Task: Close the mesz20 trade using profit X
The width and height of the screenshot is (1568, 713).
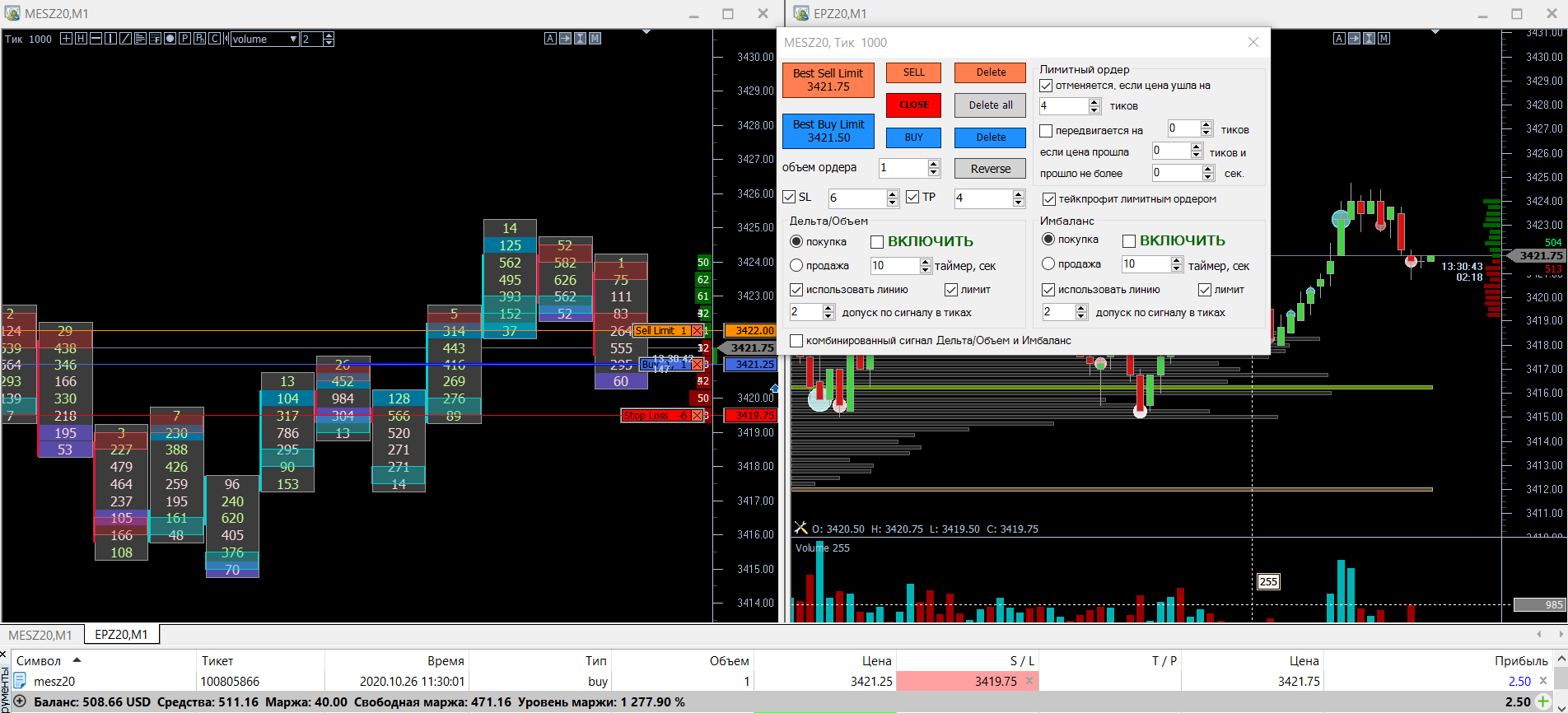Action: [1543, 681]
